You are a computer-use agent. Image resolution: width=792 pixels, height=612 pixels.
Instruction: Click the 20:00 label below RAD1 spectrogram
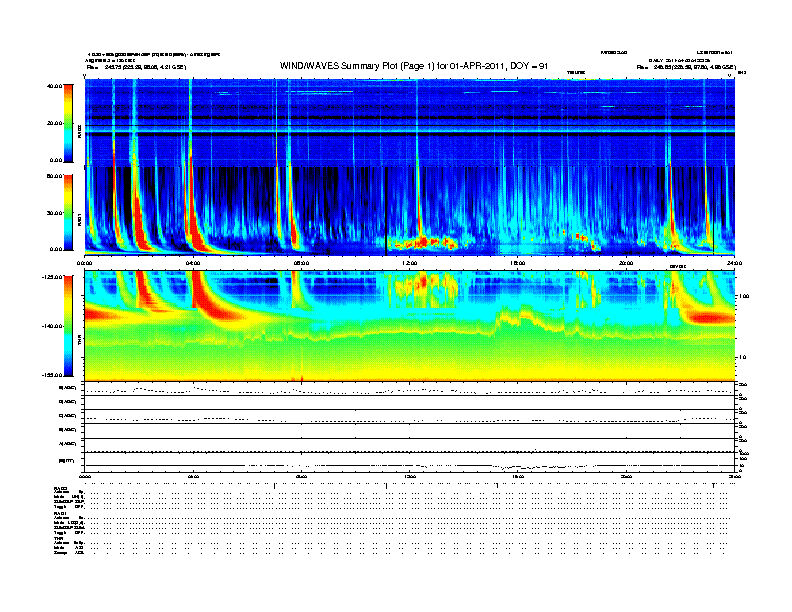pyautogui.click(x=626, y=263)
